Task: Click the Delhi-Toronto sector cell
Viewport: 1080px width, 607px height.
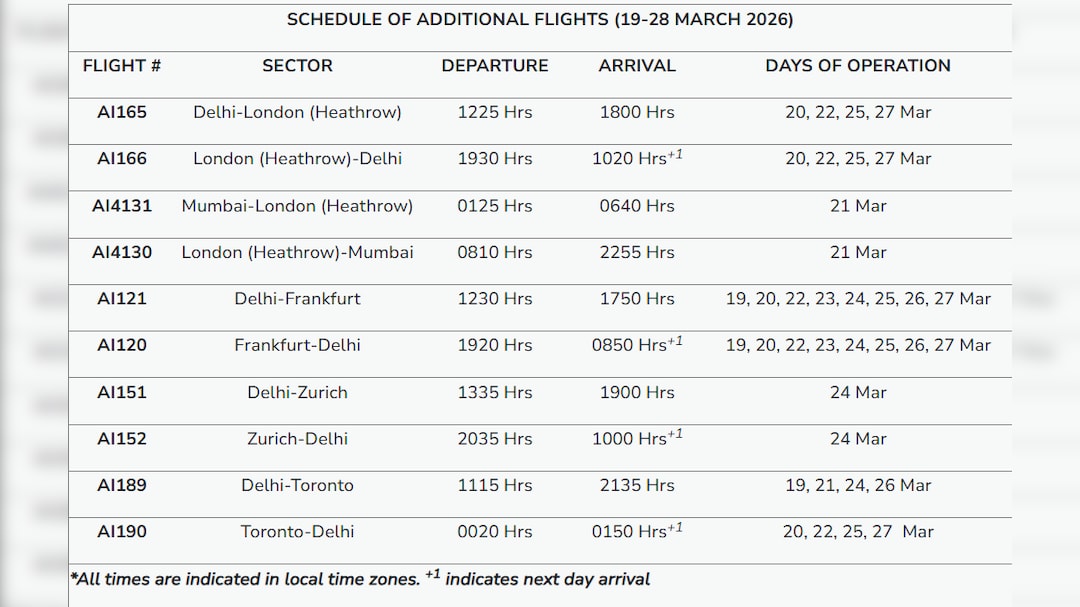Action: (297, 485)
